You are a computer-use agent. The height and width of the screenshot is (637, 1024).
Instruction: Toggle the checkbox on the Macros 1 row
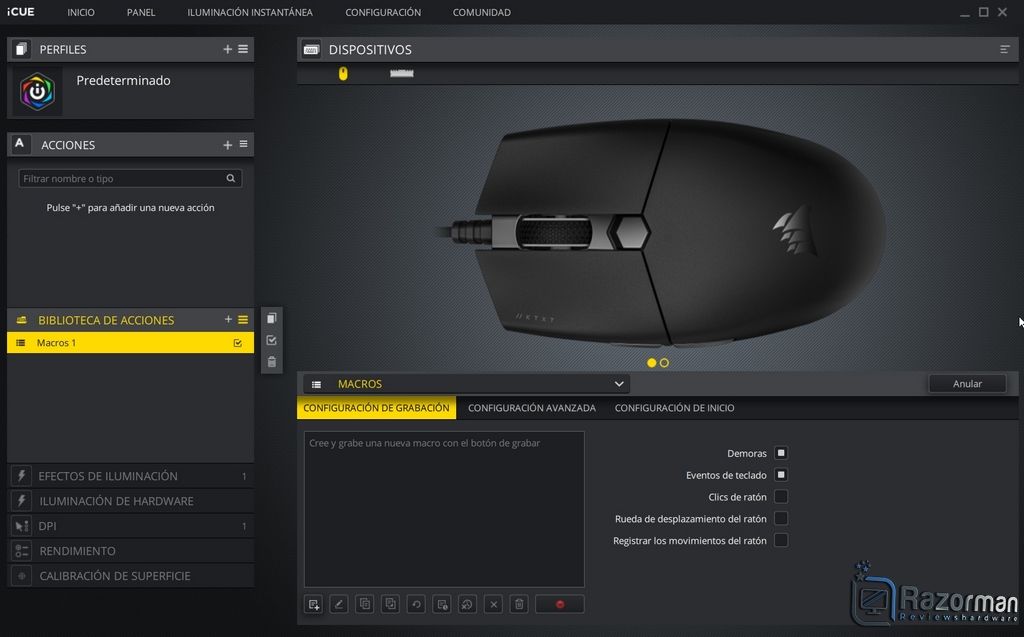(x=238, y=343)
